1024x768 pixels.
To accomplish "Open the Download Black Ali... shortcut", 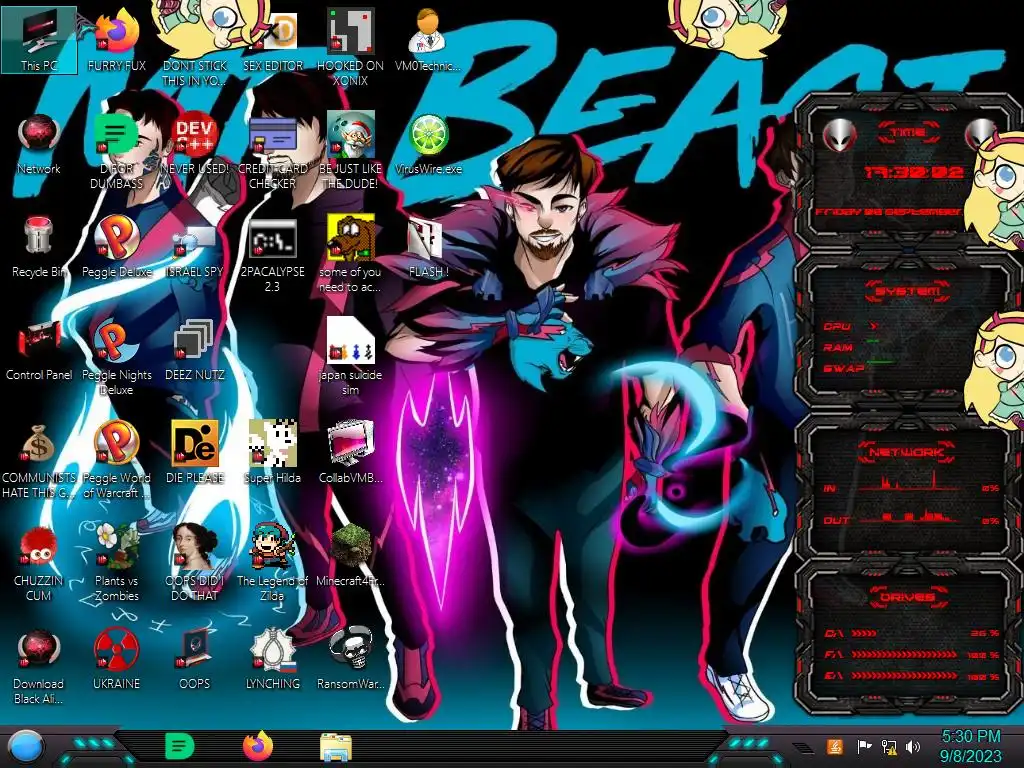I will point(39,666).
